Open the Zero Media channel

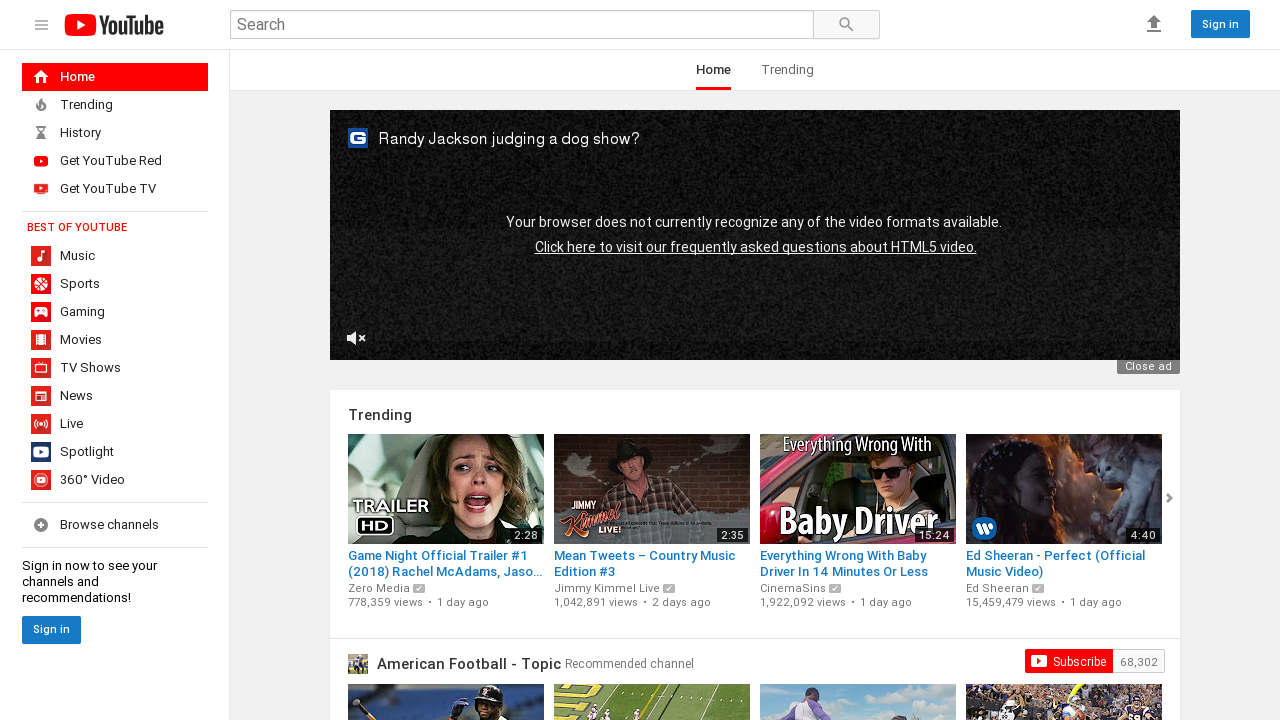coord(379,589)
